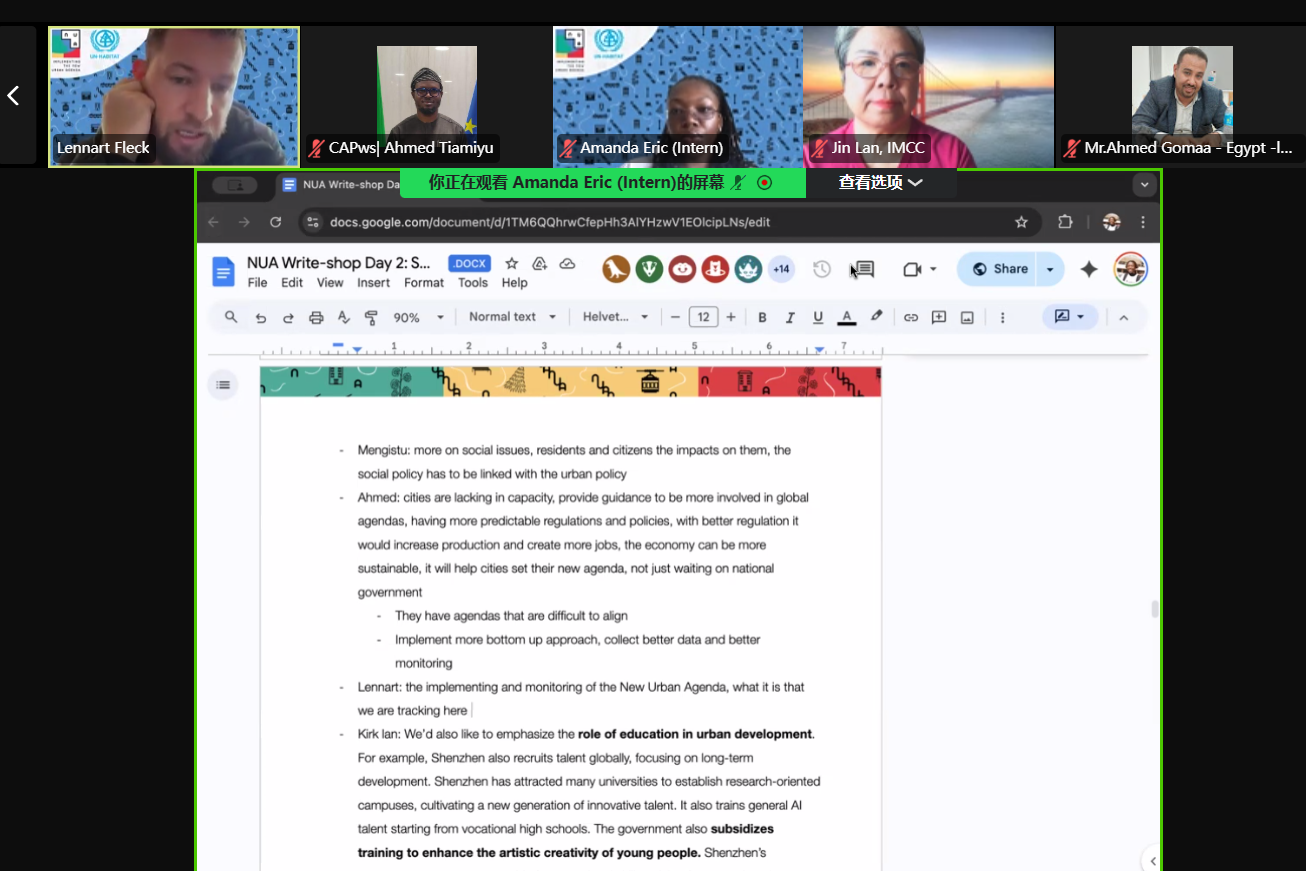
Task: Open the Format menu
Action: (424, 283)
